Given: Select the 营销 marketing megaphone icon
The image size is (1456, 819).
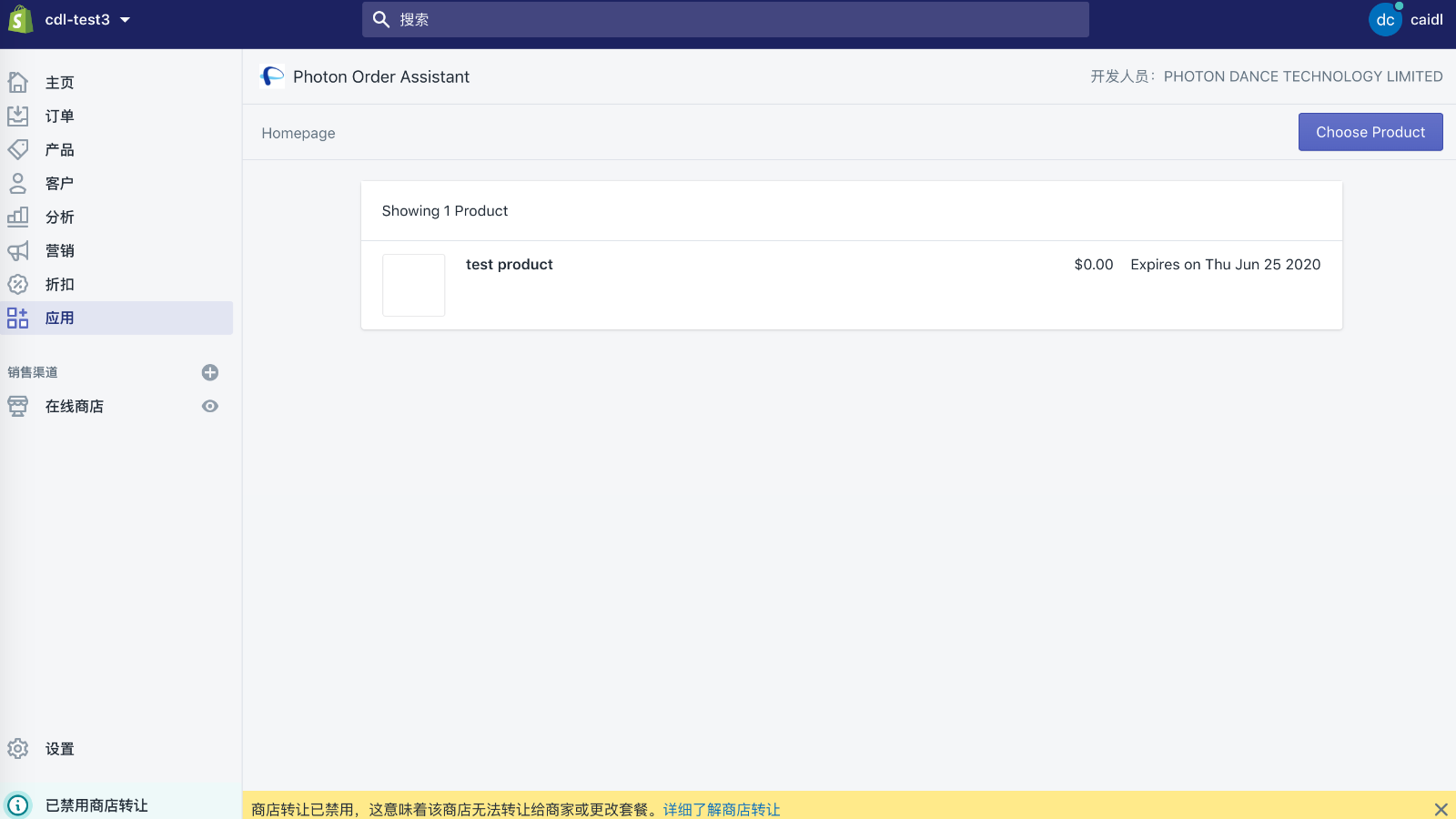Looking at the screenshot, I should (18, 250).
